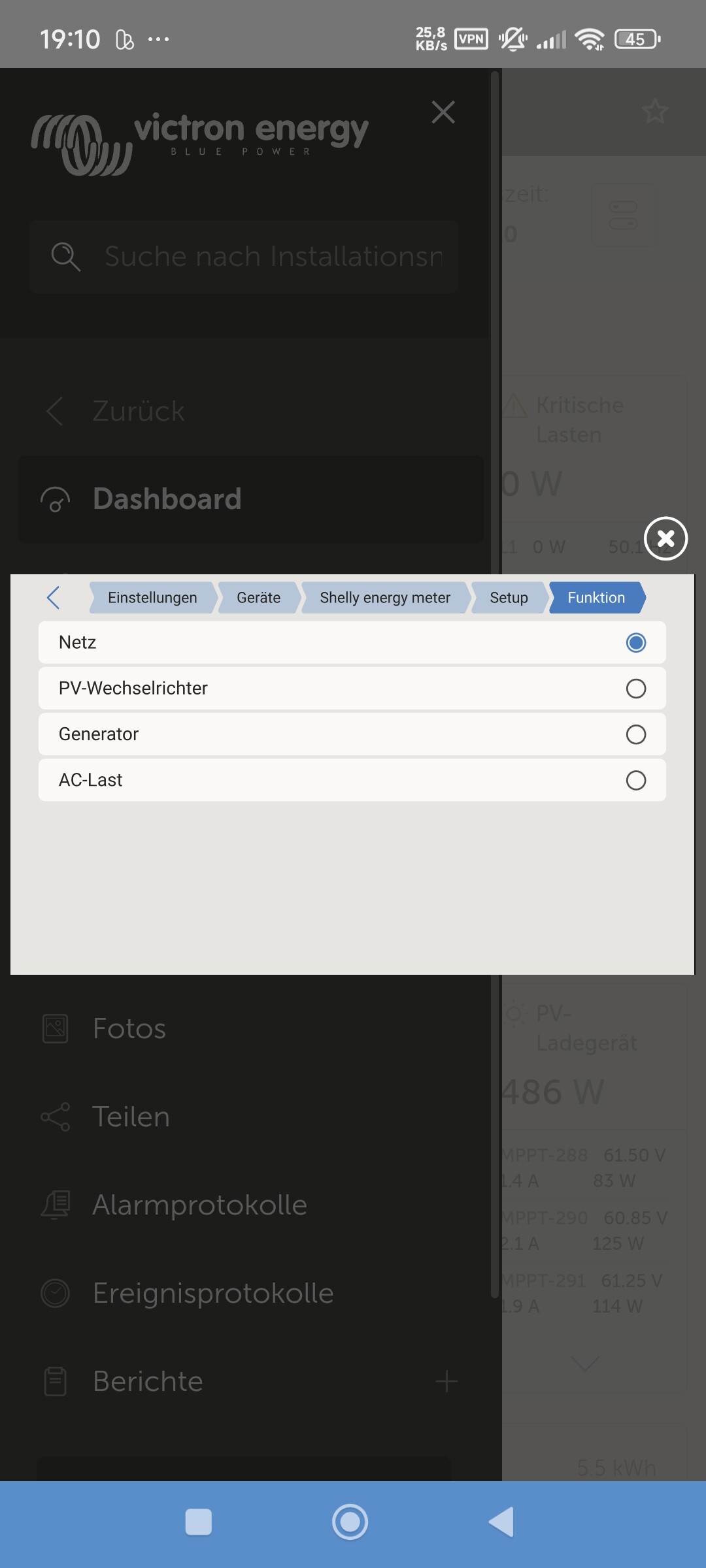Open the Fotos menu entry
This screenshot has height=1568, width=706.
coord(129,1028)
